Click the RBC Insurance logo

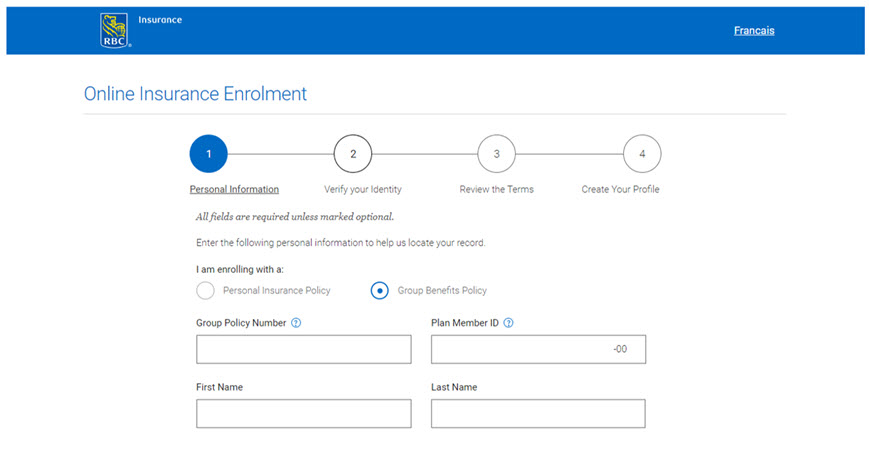click(115, 30)
